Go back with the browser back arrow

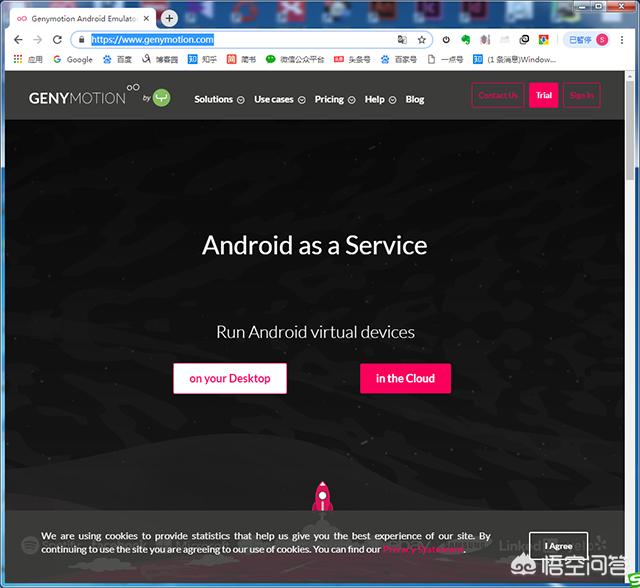[x=18, y=40]
